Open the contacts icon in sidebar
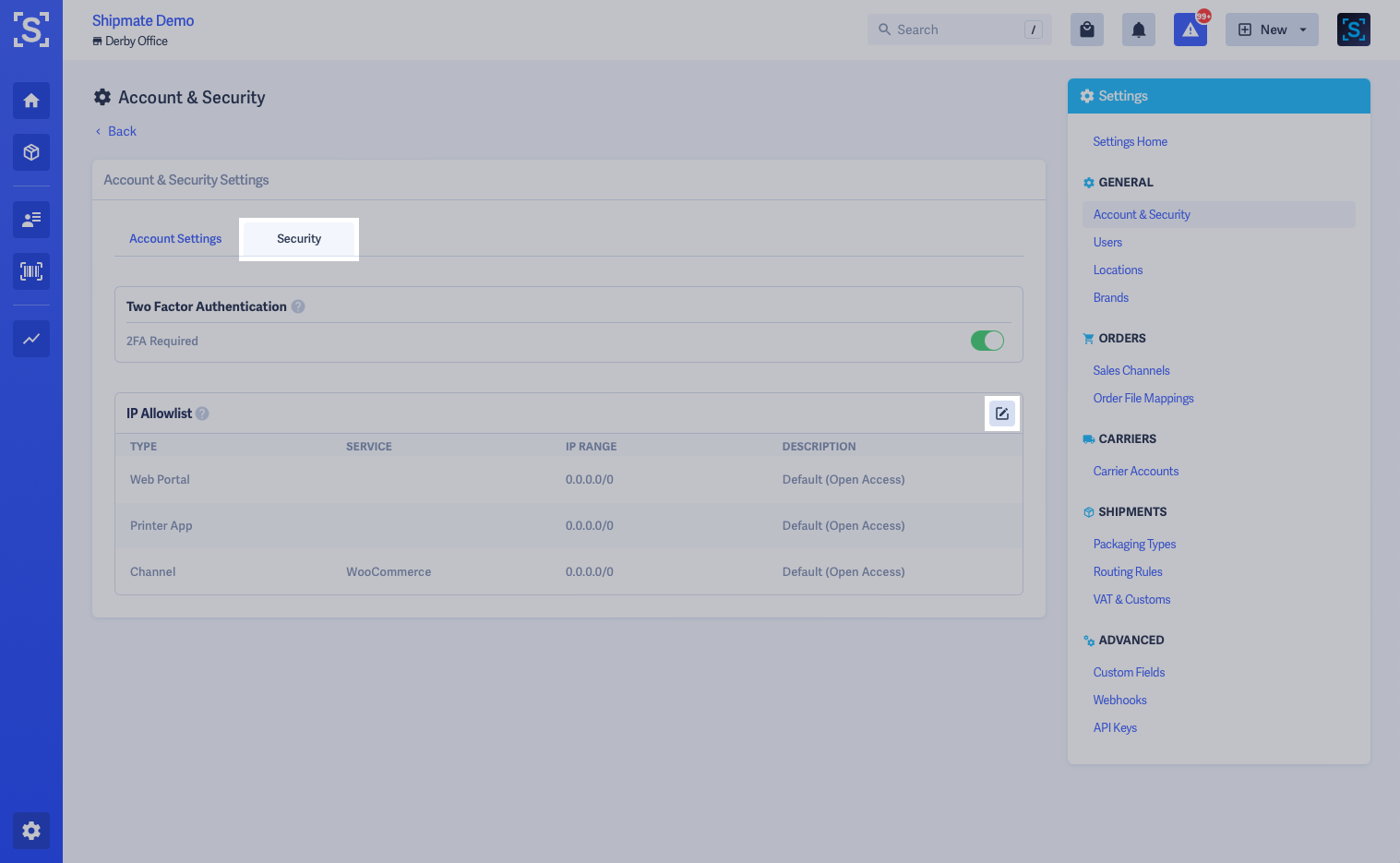This screenshot has height=863, width=1400. pos(31,220)
